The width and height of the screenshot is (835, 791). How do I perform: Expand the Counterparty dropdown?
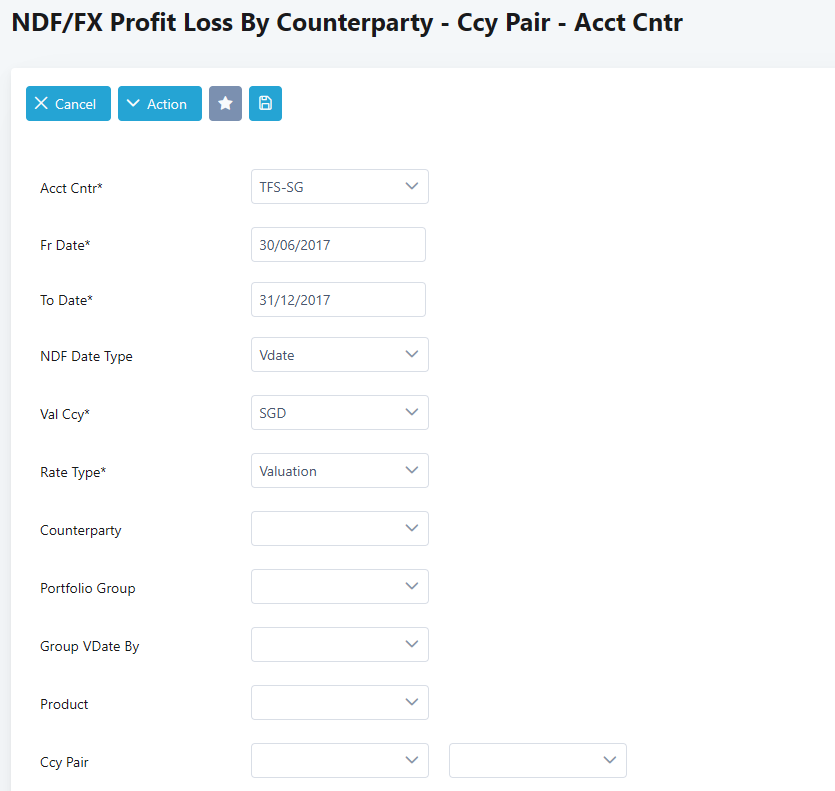tap(339, 529)
